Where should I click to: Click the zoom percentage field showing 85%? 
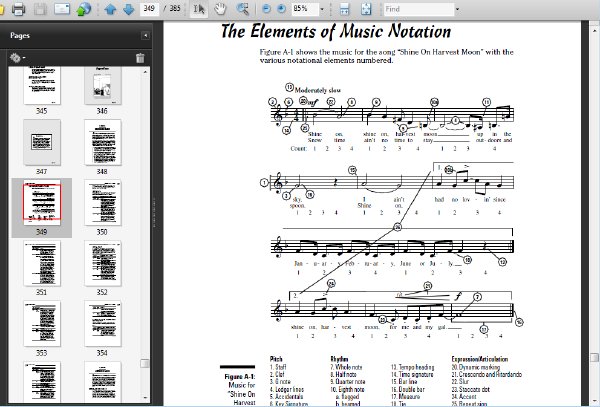pyautogui.click(x=305, y=9)
